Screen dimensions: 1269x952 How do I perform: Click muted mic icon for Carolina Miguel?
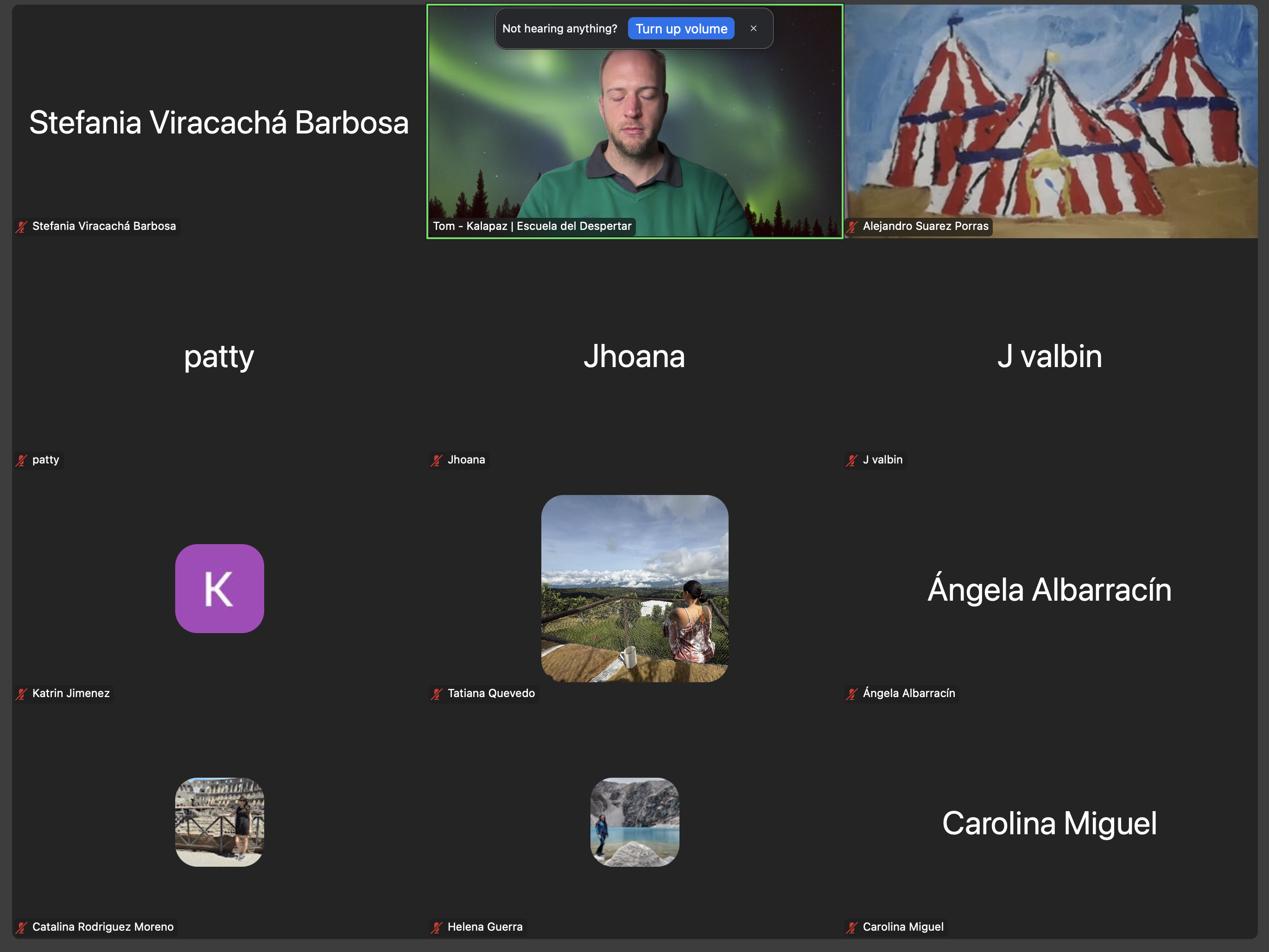[x=852, y=927]
